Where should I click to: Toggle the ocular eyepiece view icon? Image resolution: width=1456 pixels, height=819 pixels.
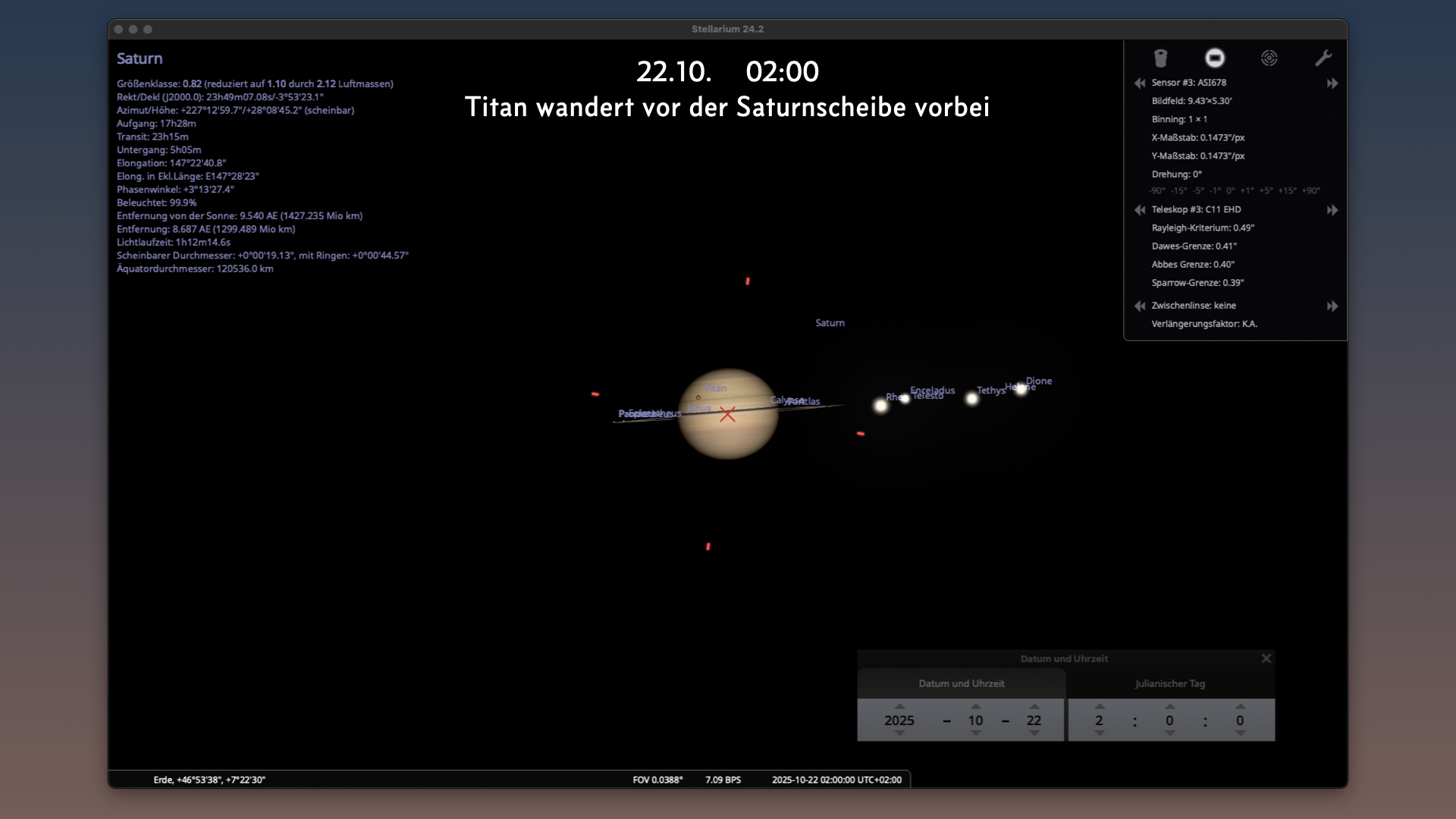click(x=1160, y=58)
